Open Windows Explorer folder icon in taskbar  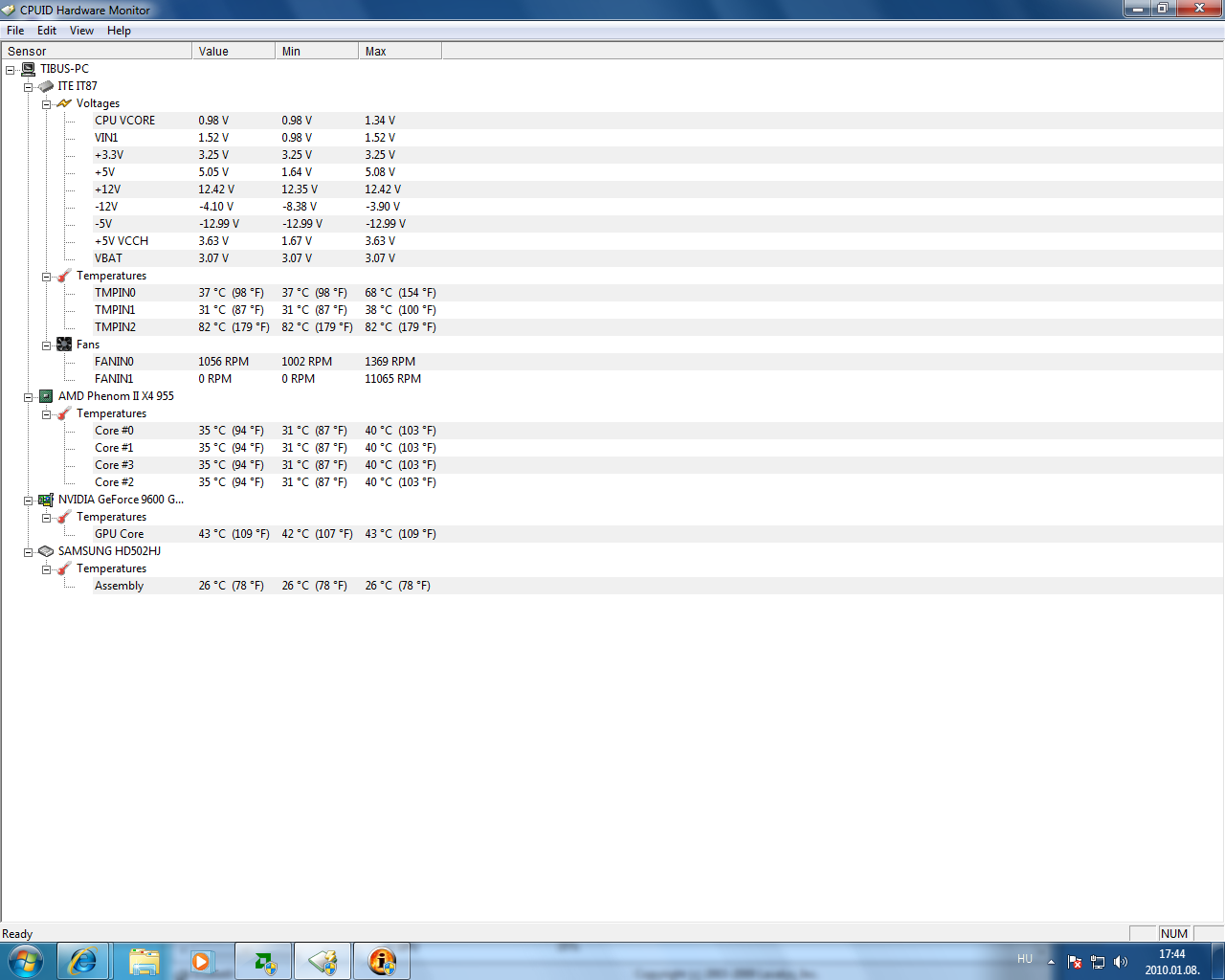[144, 961]
